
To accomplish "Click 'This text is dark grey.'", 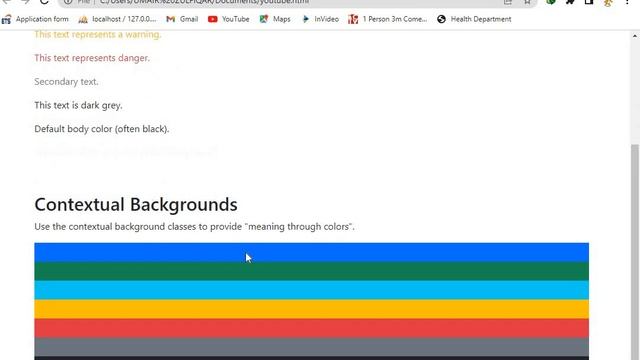I will click(78, 105).
